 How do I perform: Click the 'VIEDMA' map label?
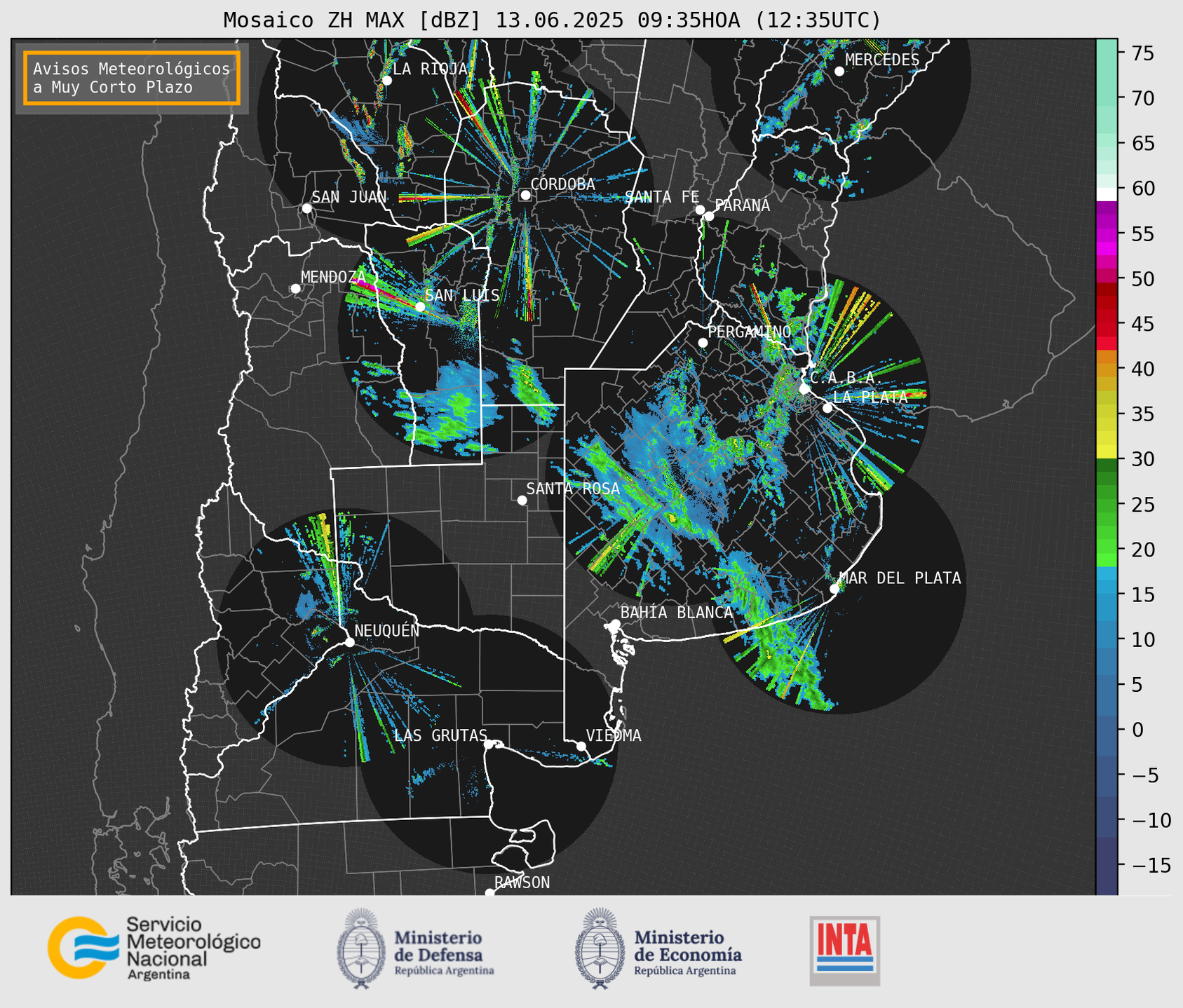tap(614, 735)
